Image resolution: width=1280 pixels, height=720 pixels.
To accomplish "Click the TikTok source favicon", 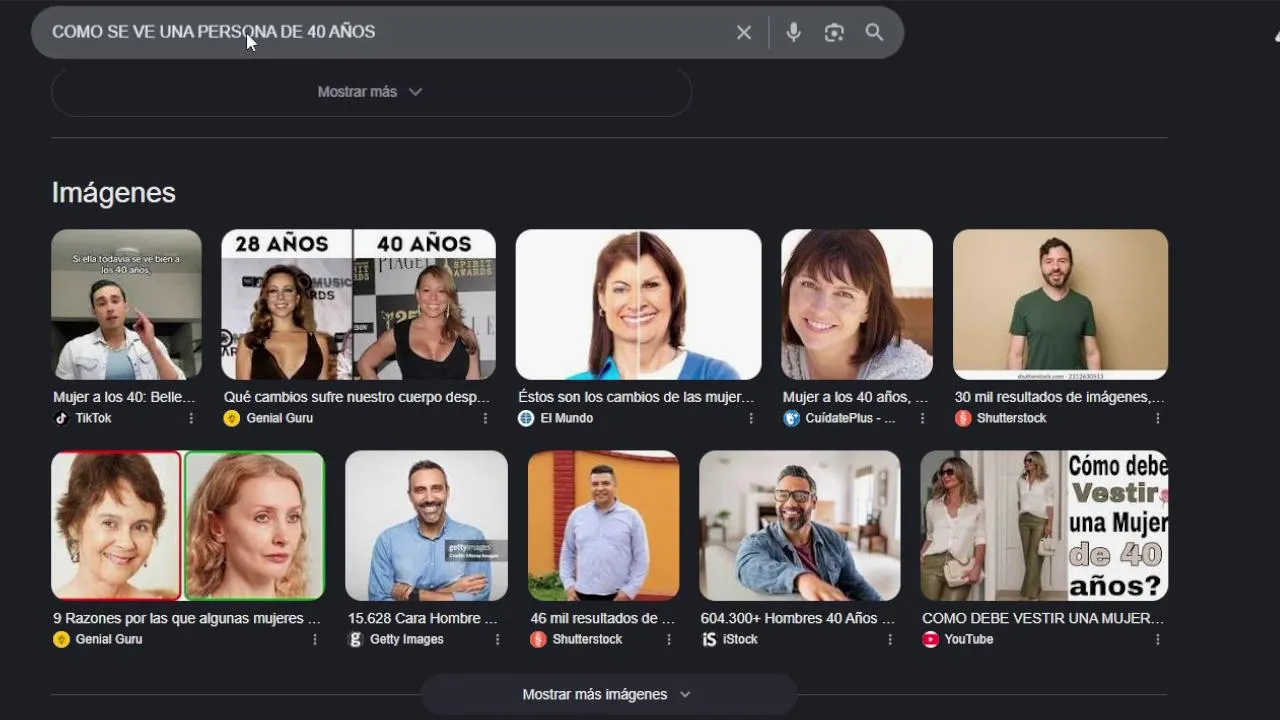I will (61, 418).
